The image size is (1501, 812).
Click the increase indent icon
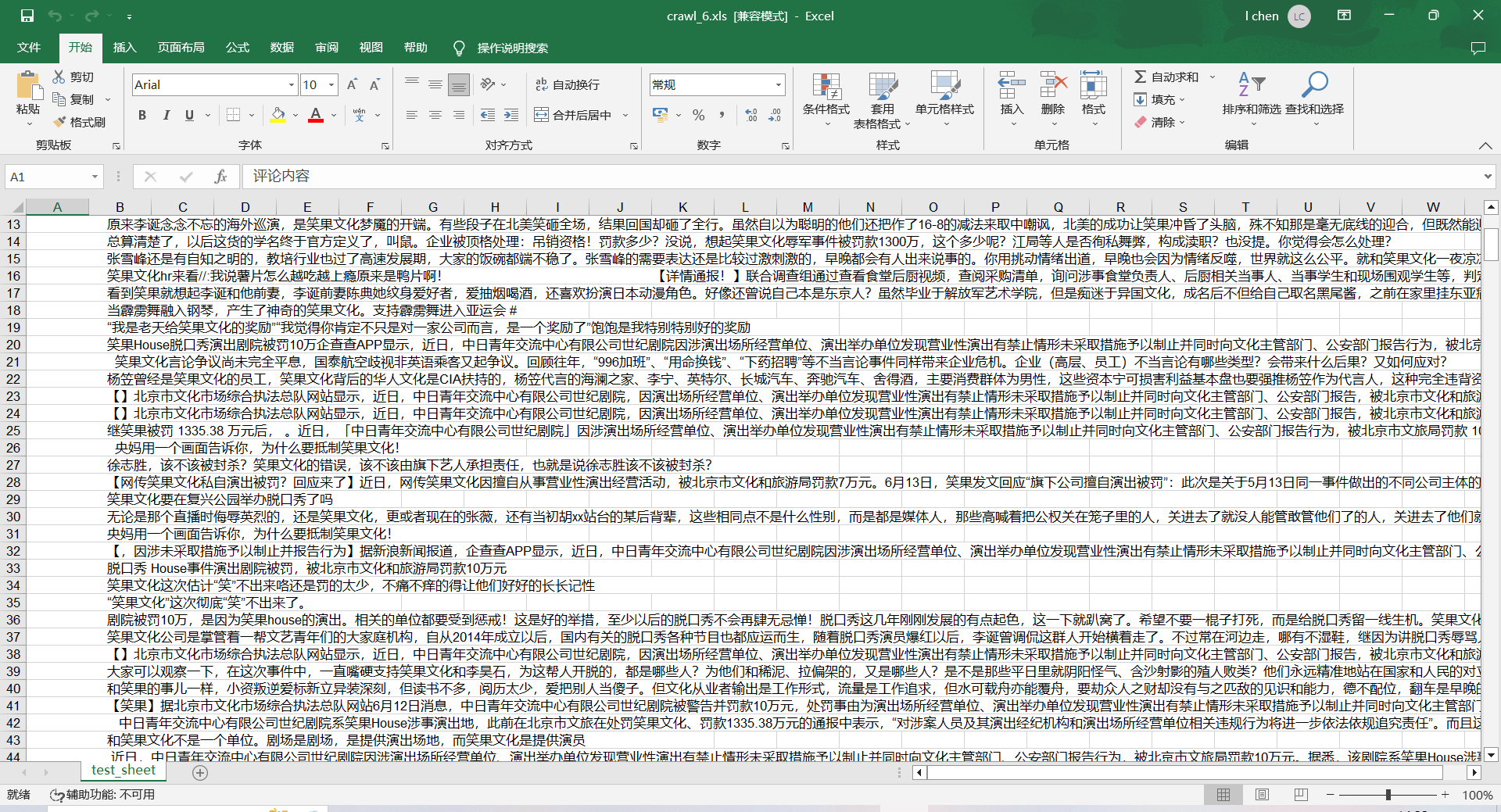click(511, 115)
